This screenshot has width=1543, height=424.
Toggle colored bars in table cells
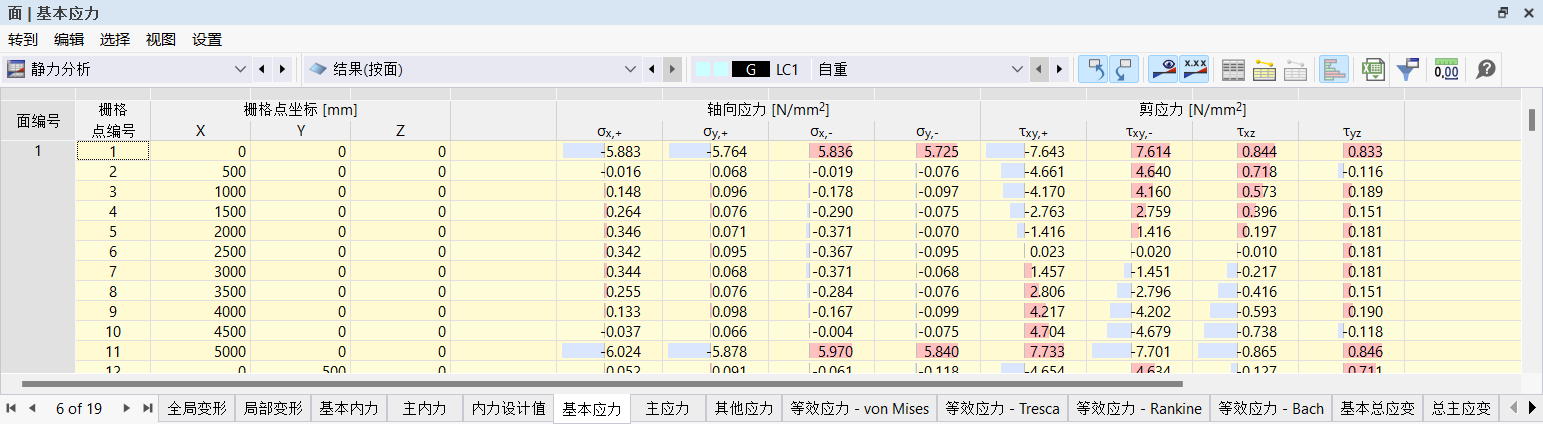pyautogui.click(x=1334, y=69)
